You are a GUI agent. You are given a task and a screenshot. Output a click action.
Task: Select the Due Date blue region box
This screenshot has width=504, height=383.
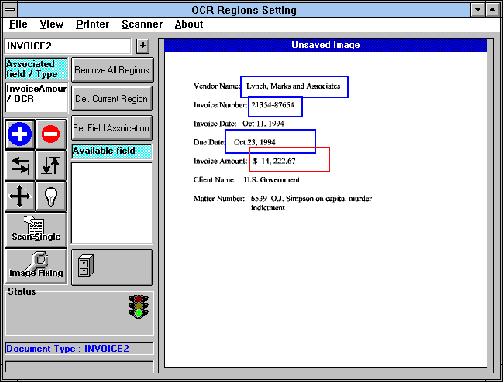tap(270, 142)
